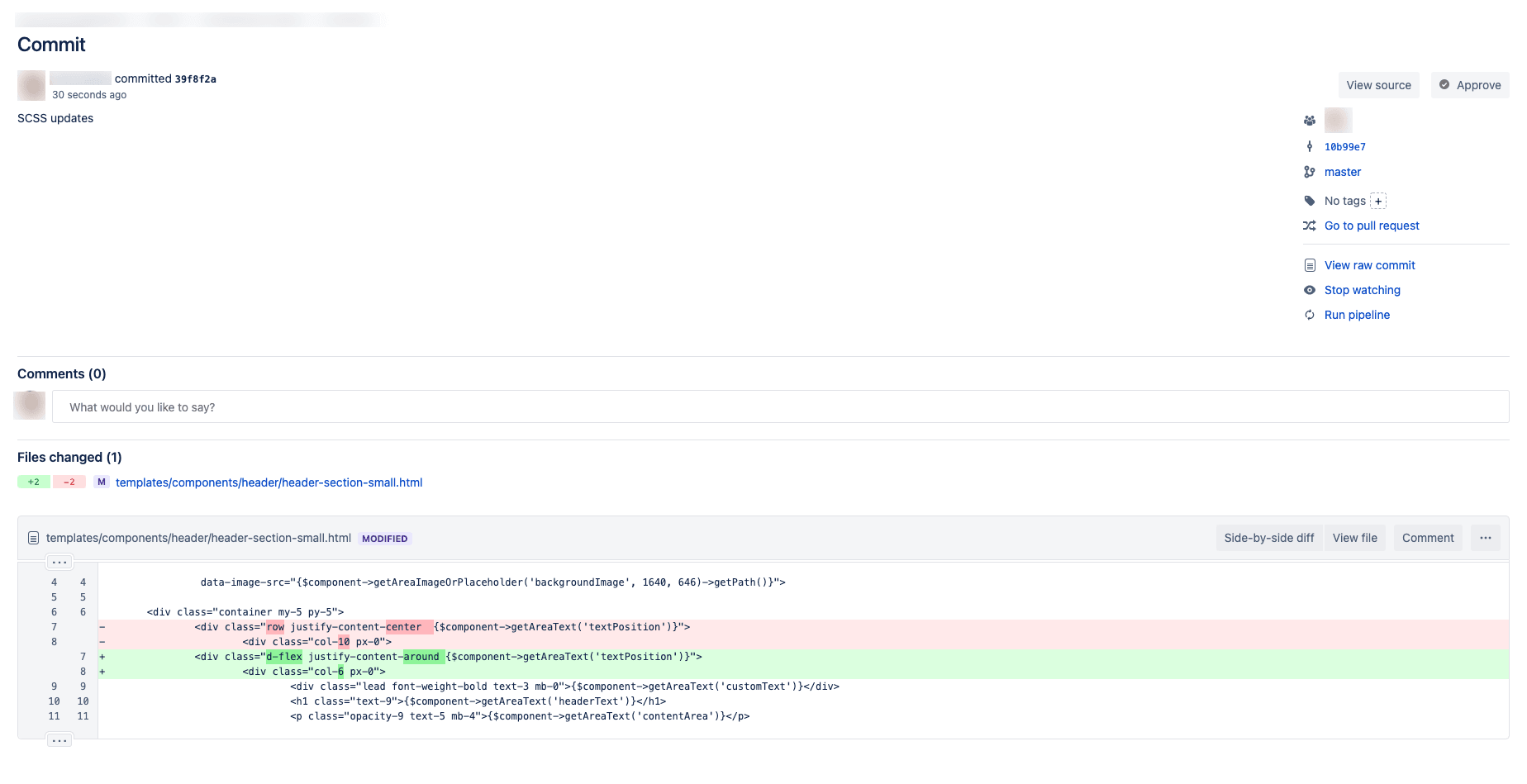This screenshot has height=784, width=1527.
Task: Click the document icon beside View raw commit
Action: (1310, 264)
